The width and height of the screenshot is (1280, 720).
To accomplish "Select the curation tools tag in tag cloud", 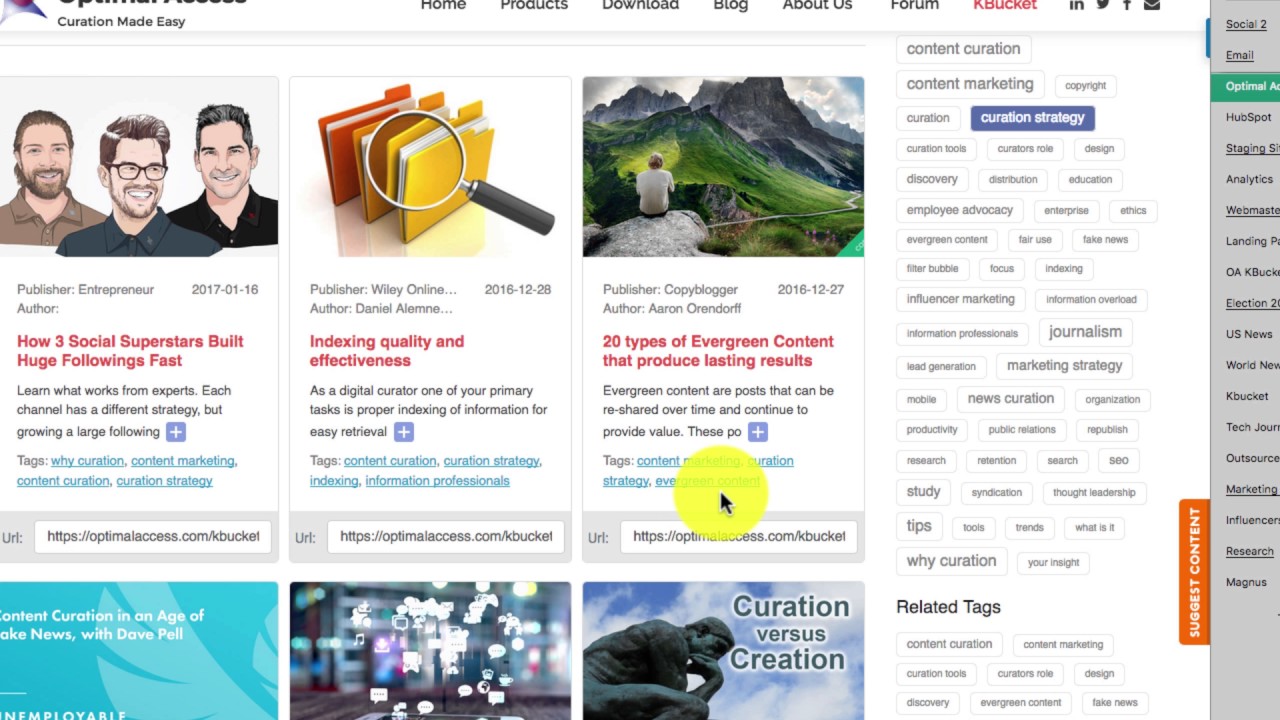I will pos(936,149).
